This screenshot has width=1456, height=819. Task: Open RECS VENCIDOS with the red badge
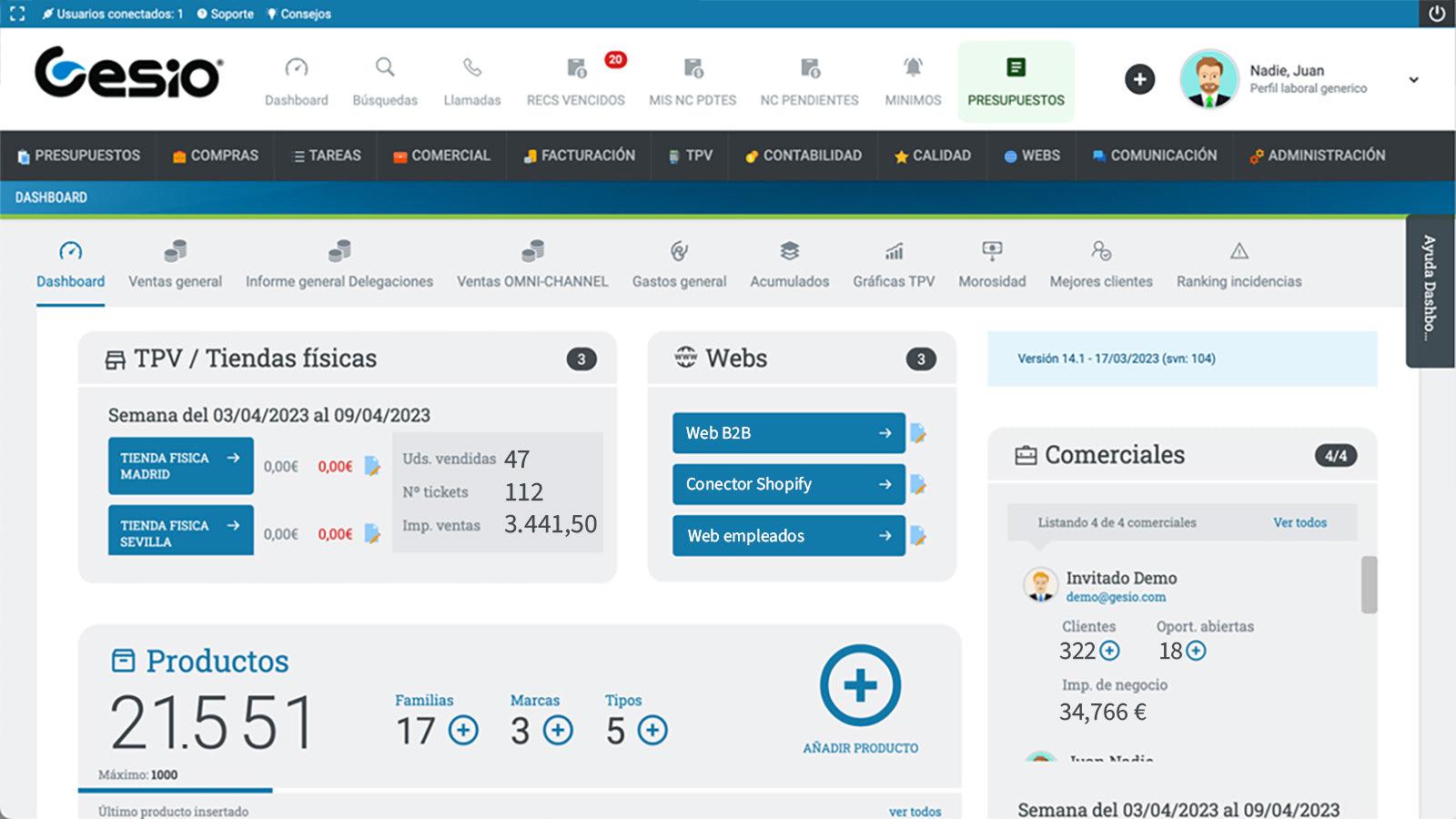click(x=577, y=68)
